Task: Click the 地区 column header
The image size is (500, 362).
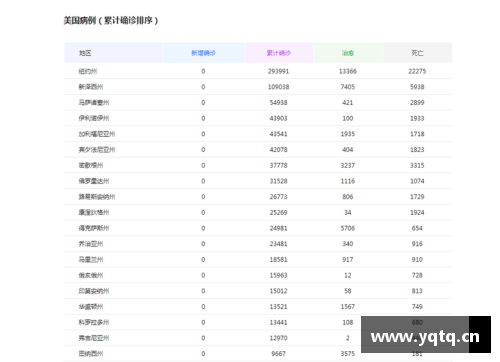Action: pyautogui.click(x=113, y=53)
